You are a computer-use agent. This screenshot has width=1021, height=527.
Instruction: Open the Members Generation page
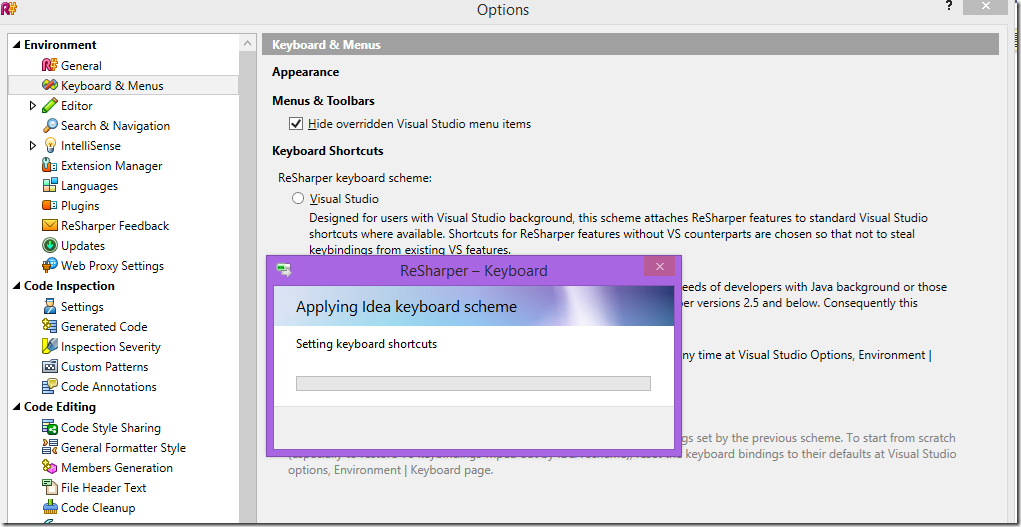pos(117,467)
